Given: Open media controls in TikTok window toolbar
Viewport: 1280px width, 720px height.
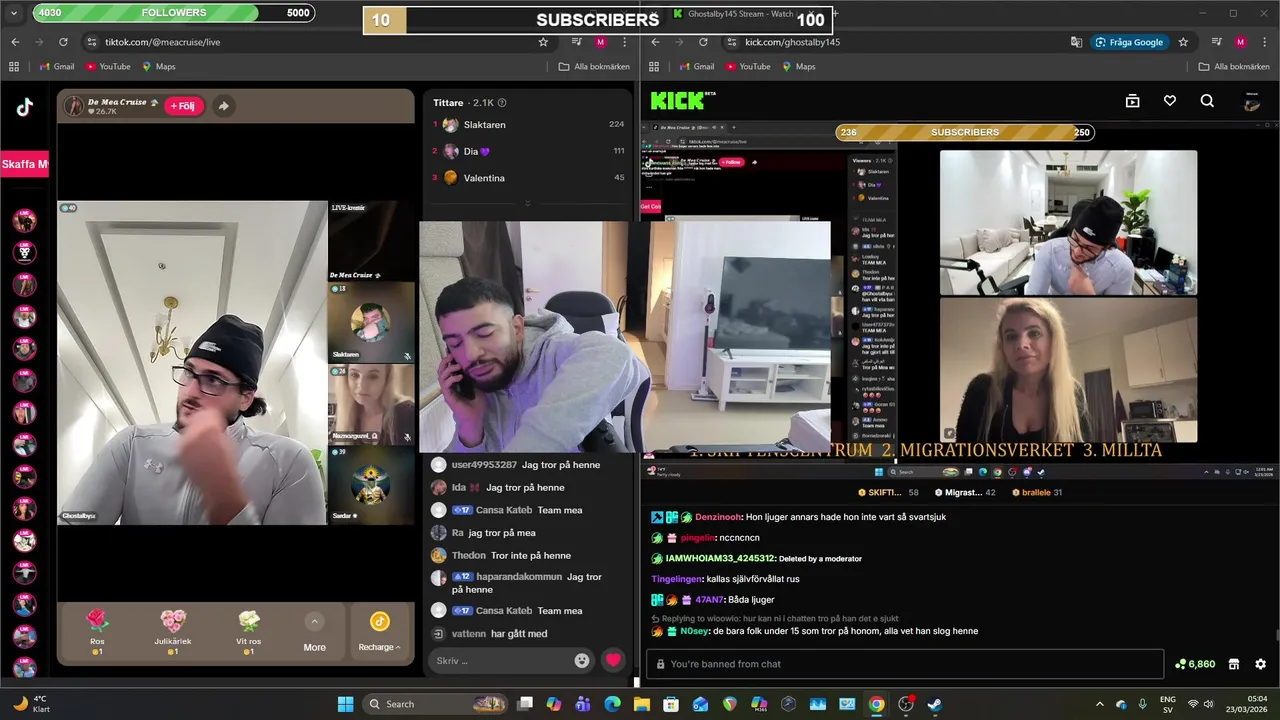Looking at the screenshot, I should (577, 42).
